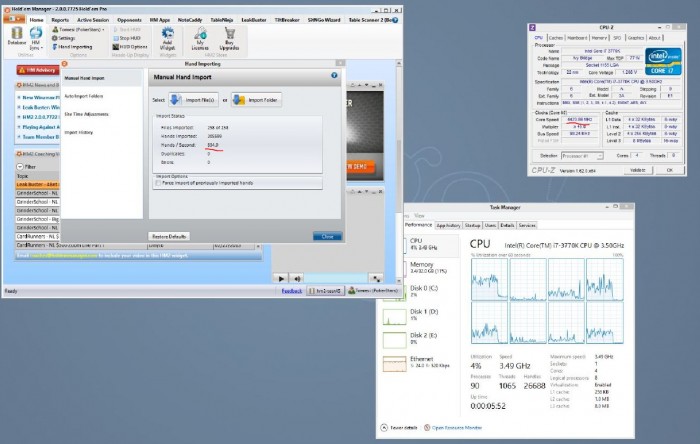Switch to Users tab in Task Manager
The image size is (700, 444).
490,225
